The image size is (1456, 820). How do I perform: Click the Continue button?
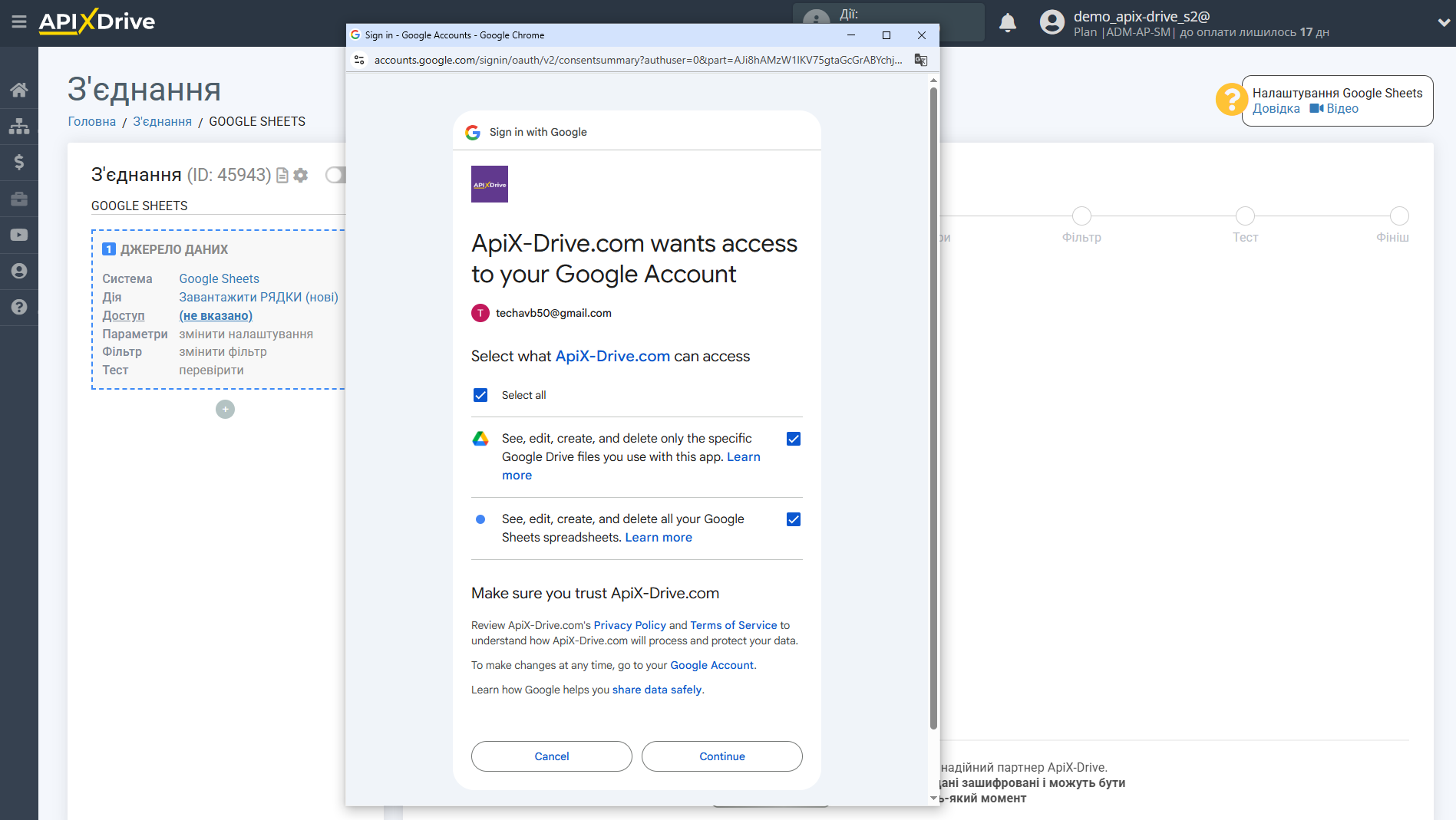tap(722, 756)
